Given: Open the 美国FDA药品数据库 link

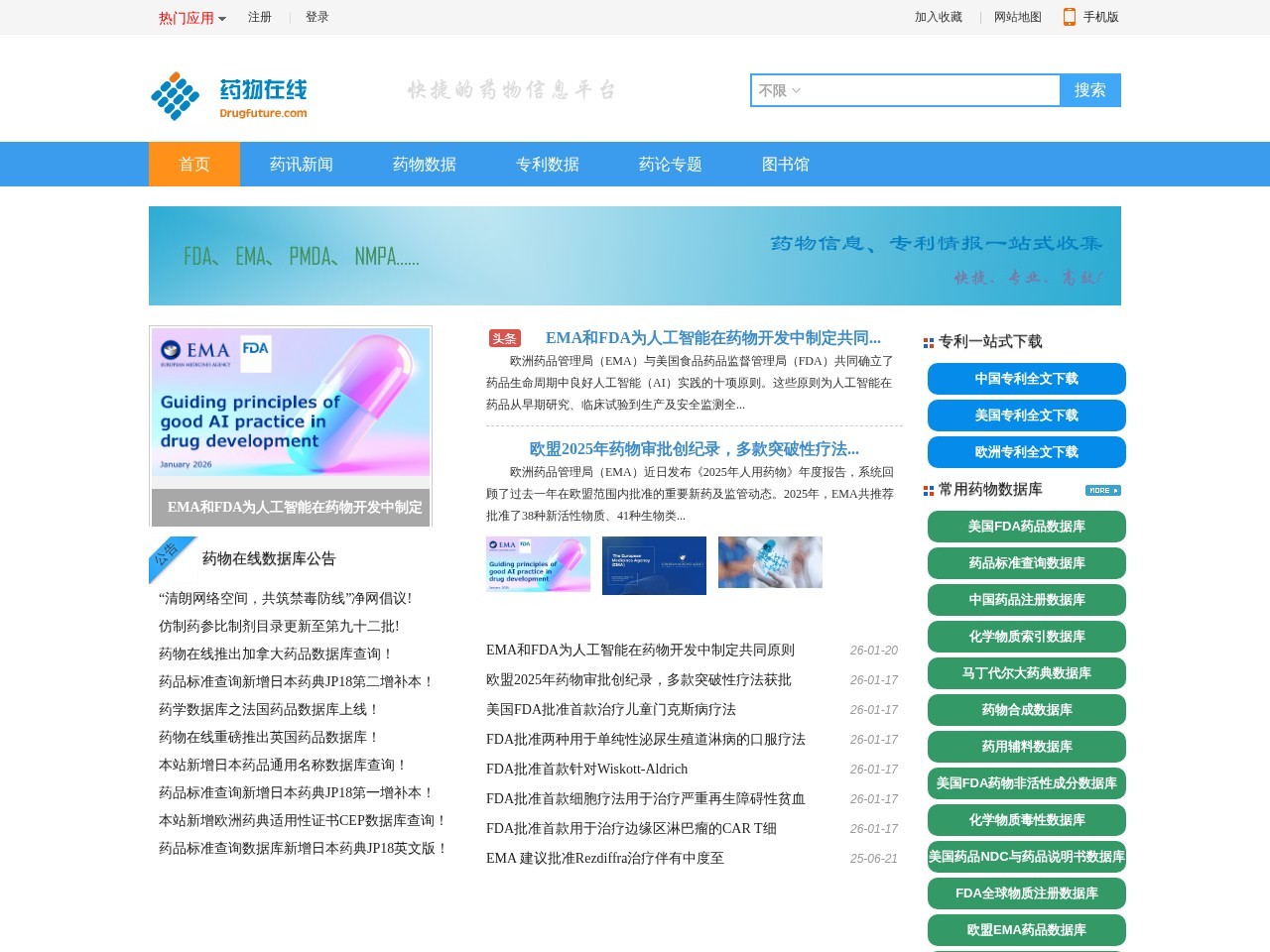Looking at the screenshot, I should click(1026, 527).
